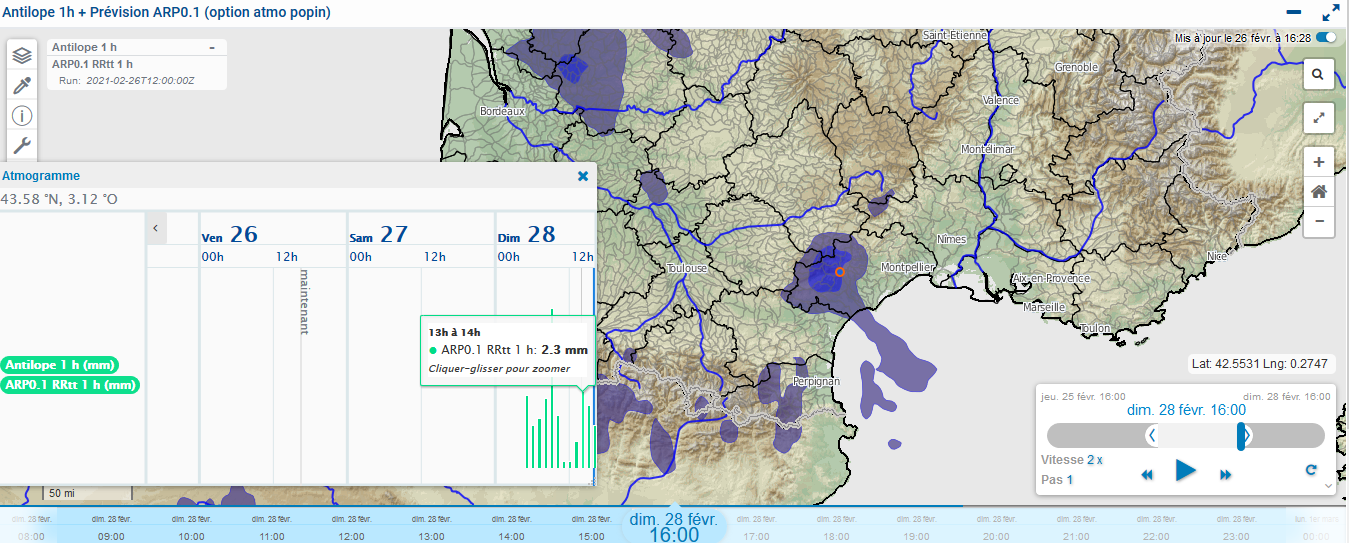The image size is (1349, 543).
Task: Collapse the time player panel chevron
Action: [1328, 485]
